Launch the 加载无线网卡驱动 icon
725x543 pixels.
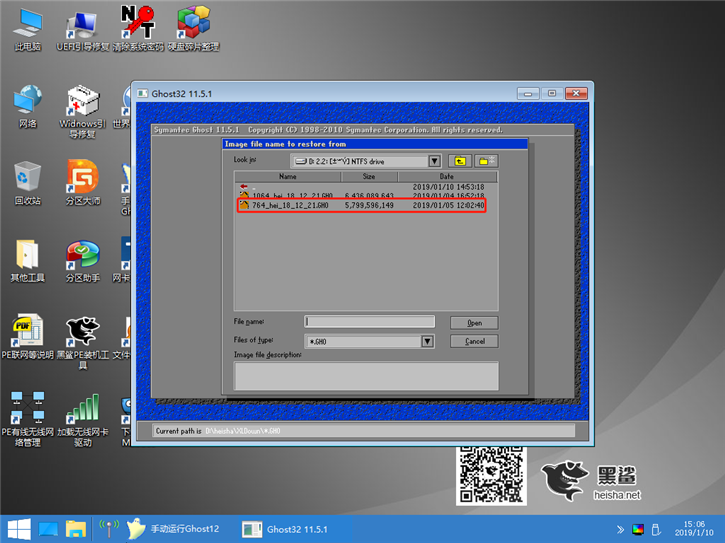(x=82, y=419)
